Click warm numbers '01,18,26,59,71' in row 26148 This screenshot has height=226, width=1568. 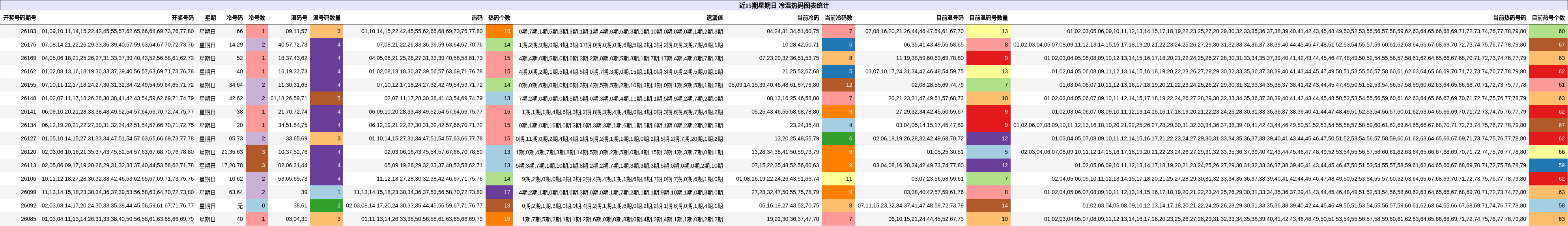tap(289, 98)
